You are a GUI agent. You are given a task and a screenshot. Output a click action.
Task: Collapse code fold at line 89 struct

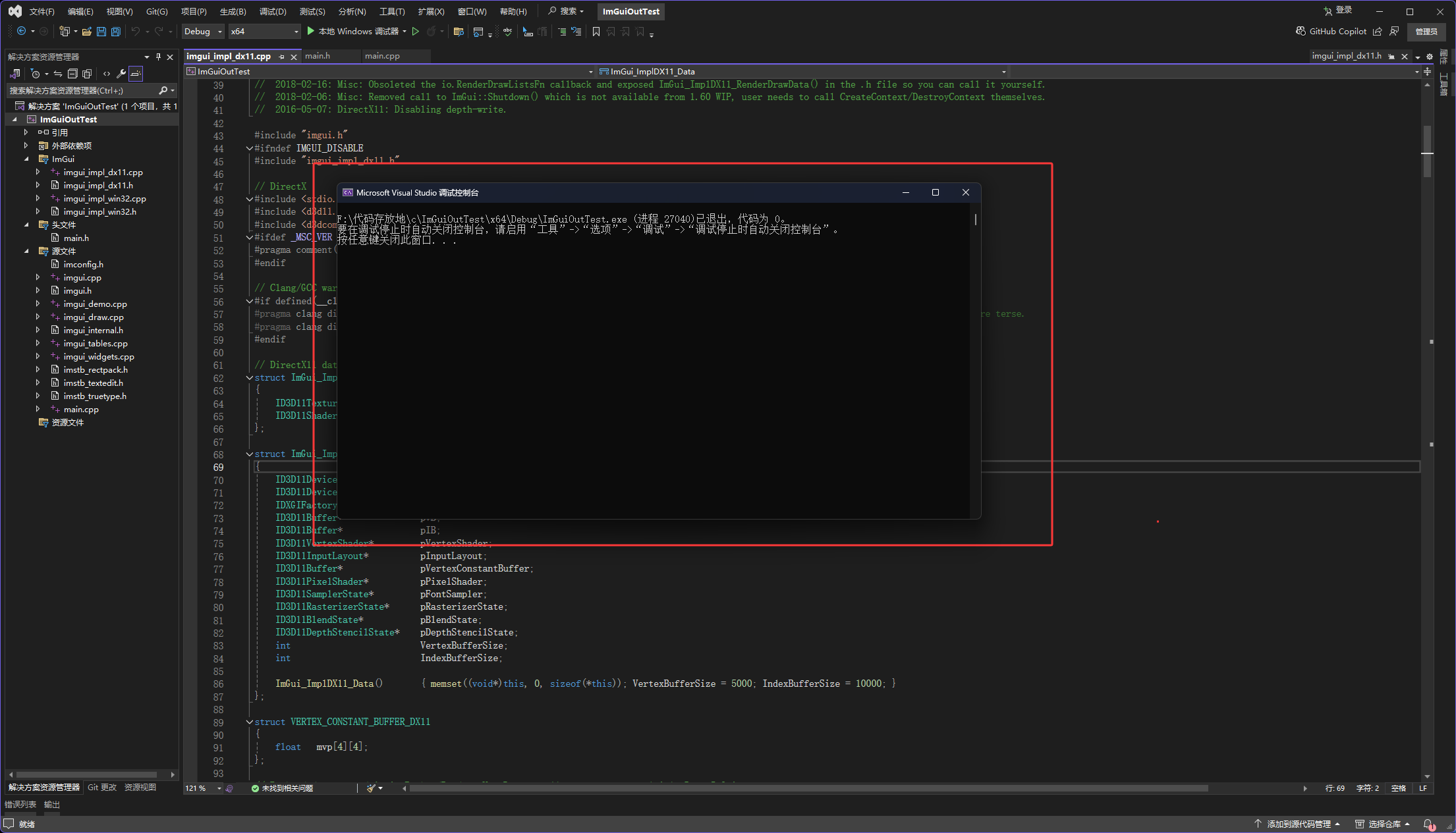[x=250, y=722]
